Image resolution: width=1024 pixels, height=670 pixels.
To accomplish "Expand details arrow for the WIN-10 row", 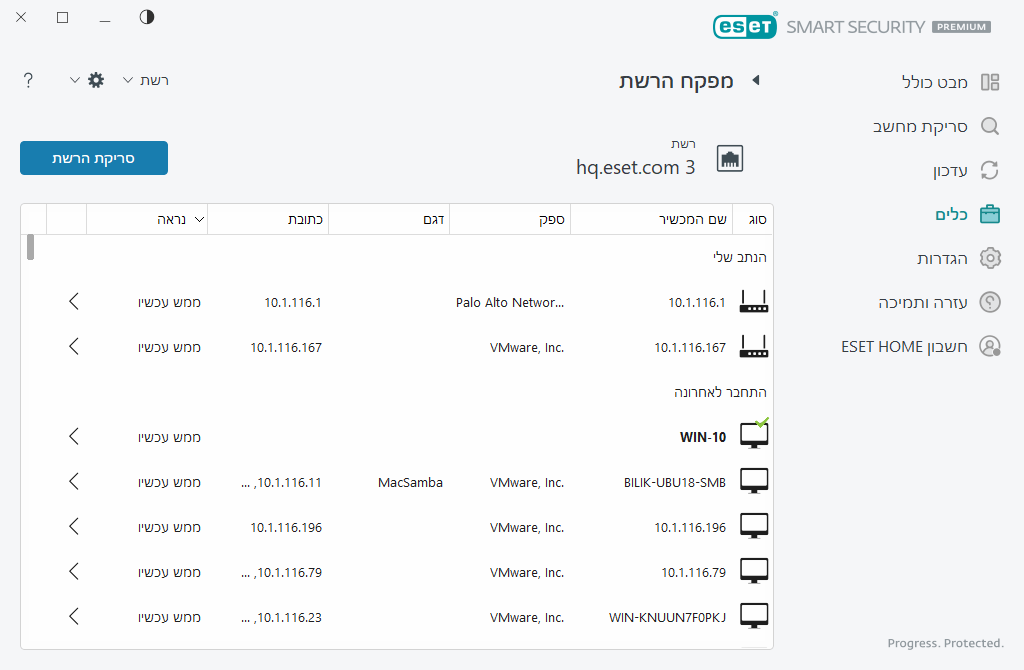I will click(74, 437).
